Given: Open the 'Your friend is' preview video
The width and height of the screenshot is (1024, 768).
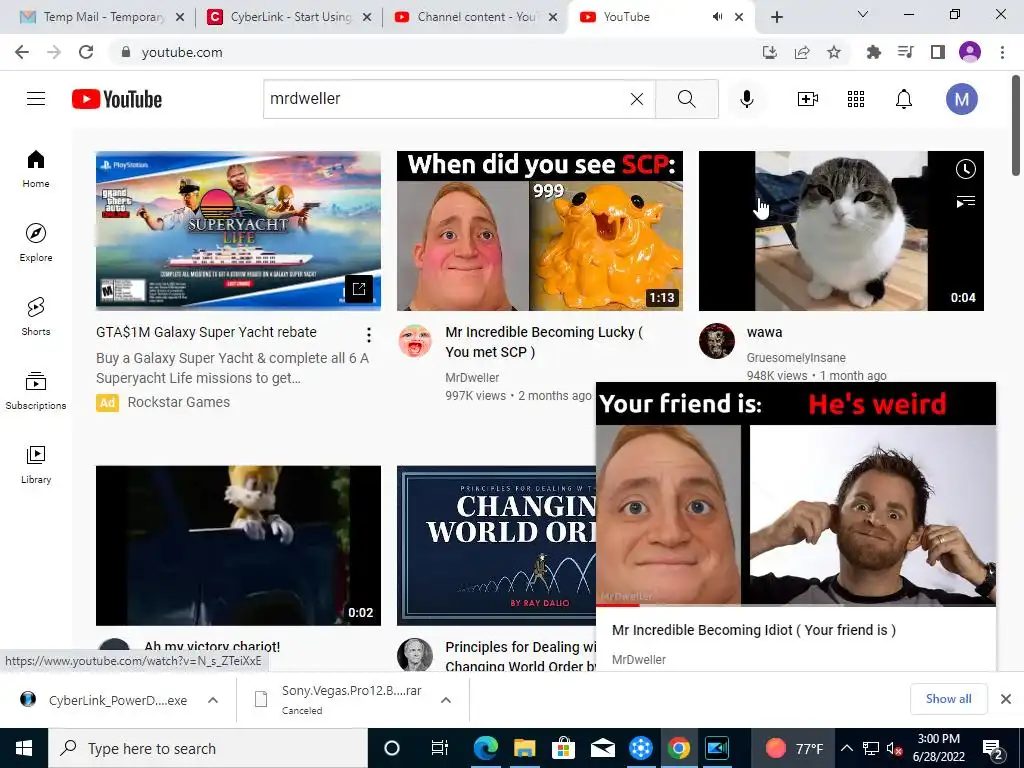Looking at the screenshot, I should [x=796, y=495].
